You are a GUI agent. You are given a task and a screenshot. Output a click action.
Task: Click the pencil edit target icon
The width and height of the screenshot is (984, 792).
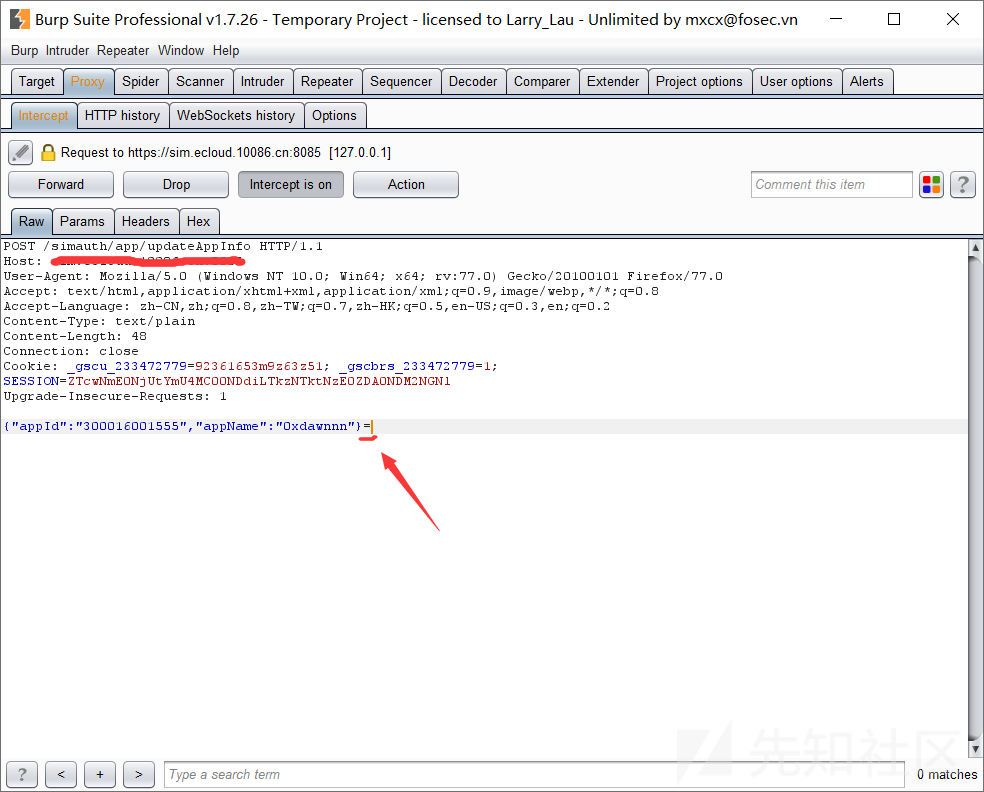pyautogui.click(x=20, y=153)
